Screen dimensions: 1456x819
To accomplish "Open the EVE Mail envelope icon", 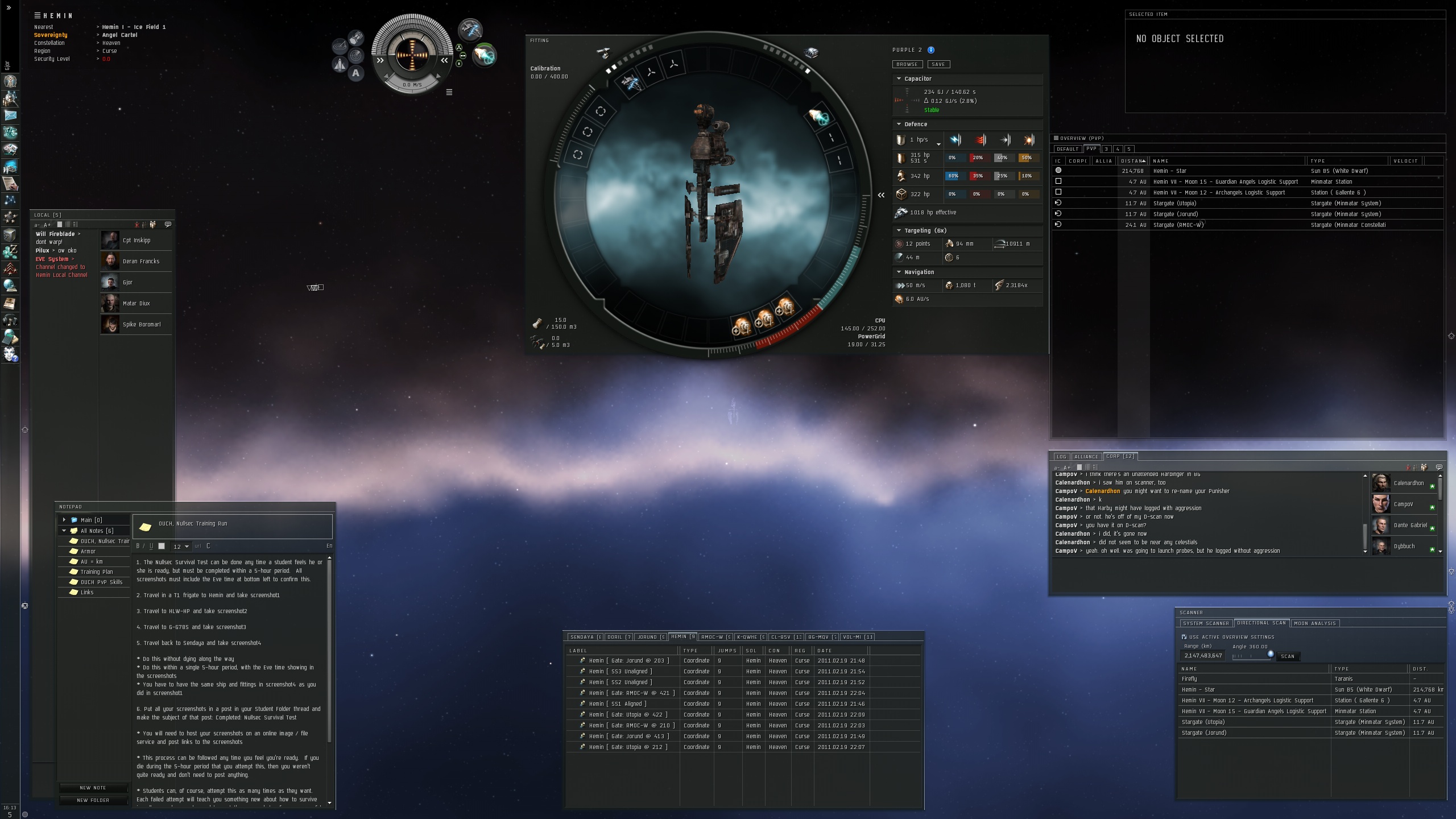I will click(x=10, y=115).
